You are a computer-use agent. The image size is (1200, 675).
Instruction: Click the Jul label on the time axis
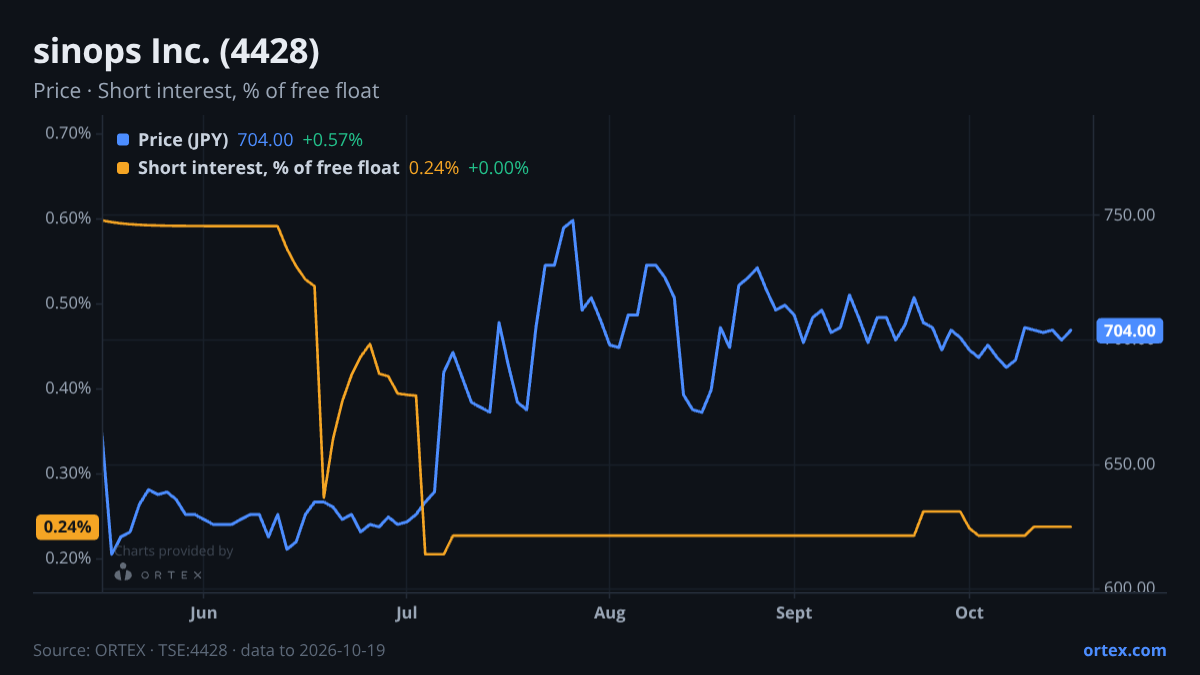tap(406, 612)
